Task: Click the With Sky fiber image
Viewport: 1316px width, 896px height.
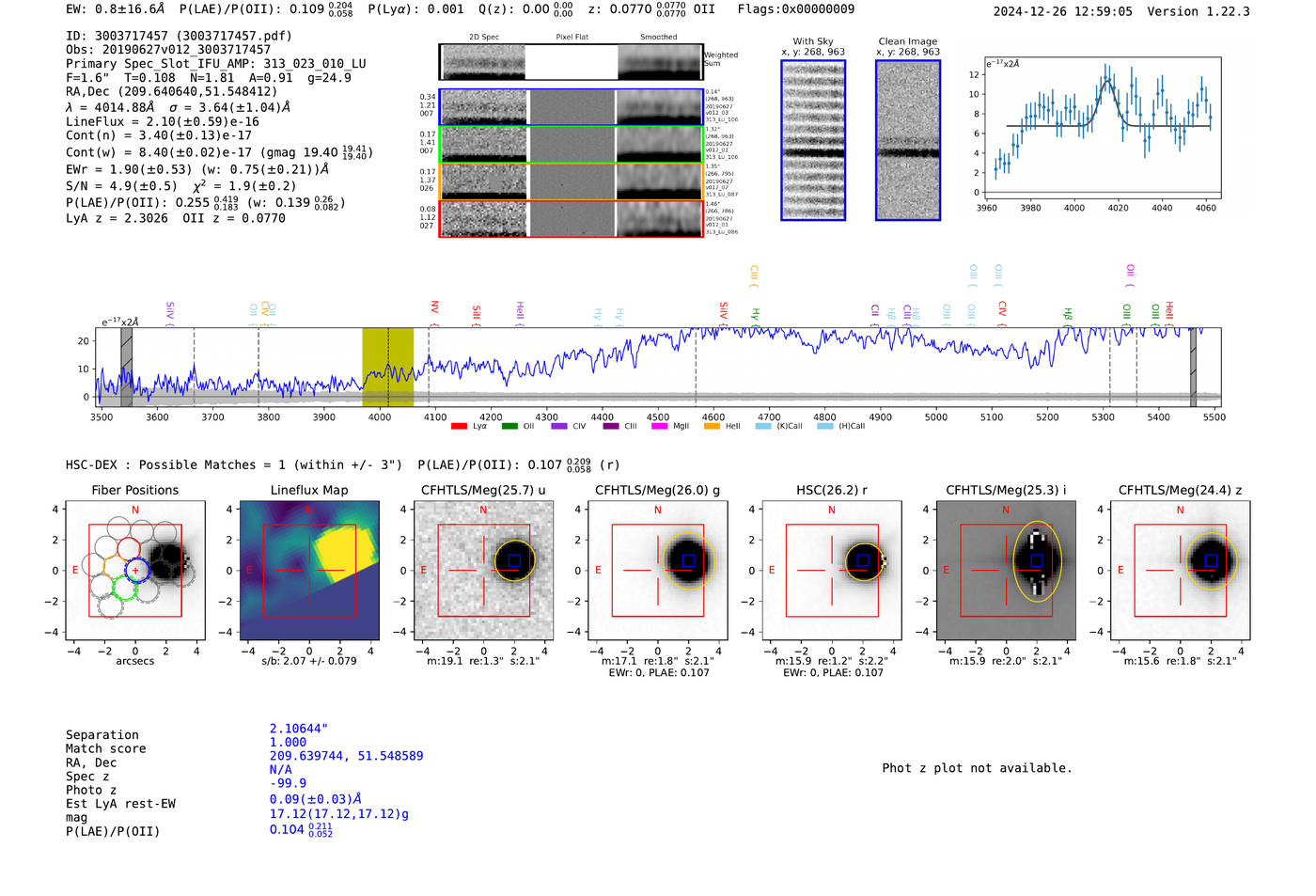Action: click(813, 140)
